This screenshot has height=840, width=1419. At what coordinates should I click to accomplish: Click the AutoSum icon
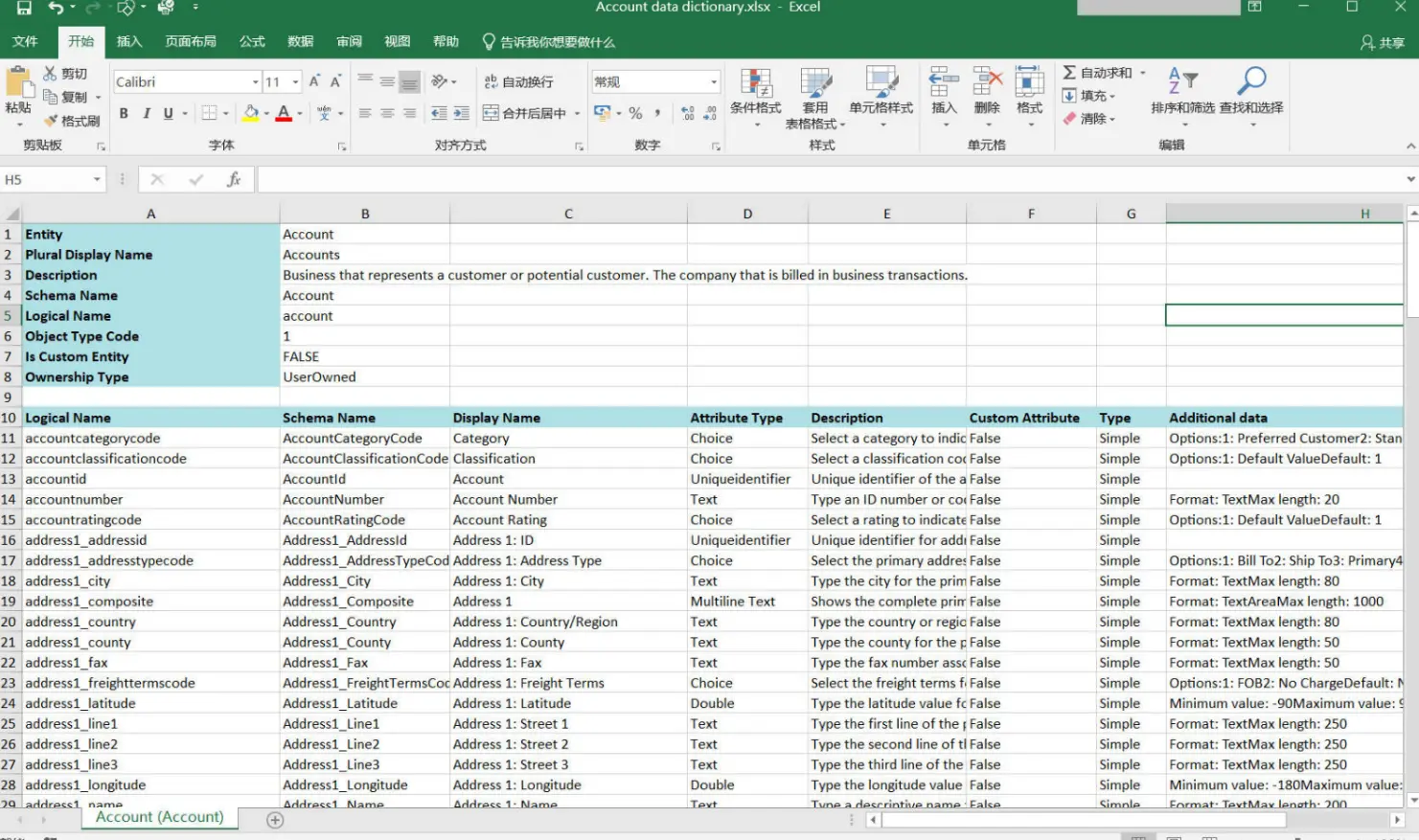tap(1071, 72)
